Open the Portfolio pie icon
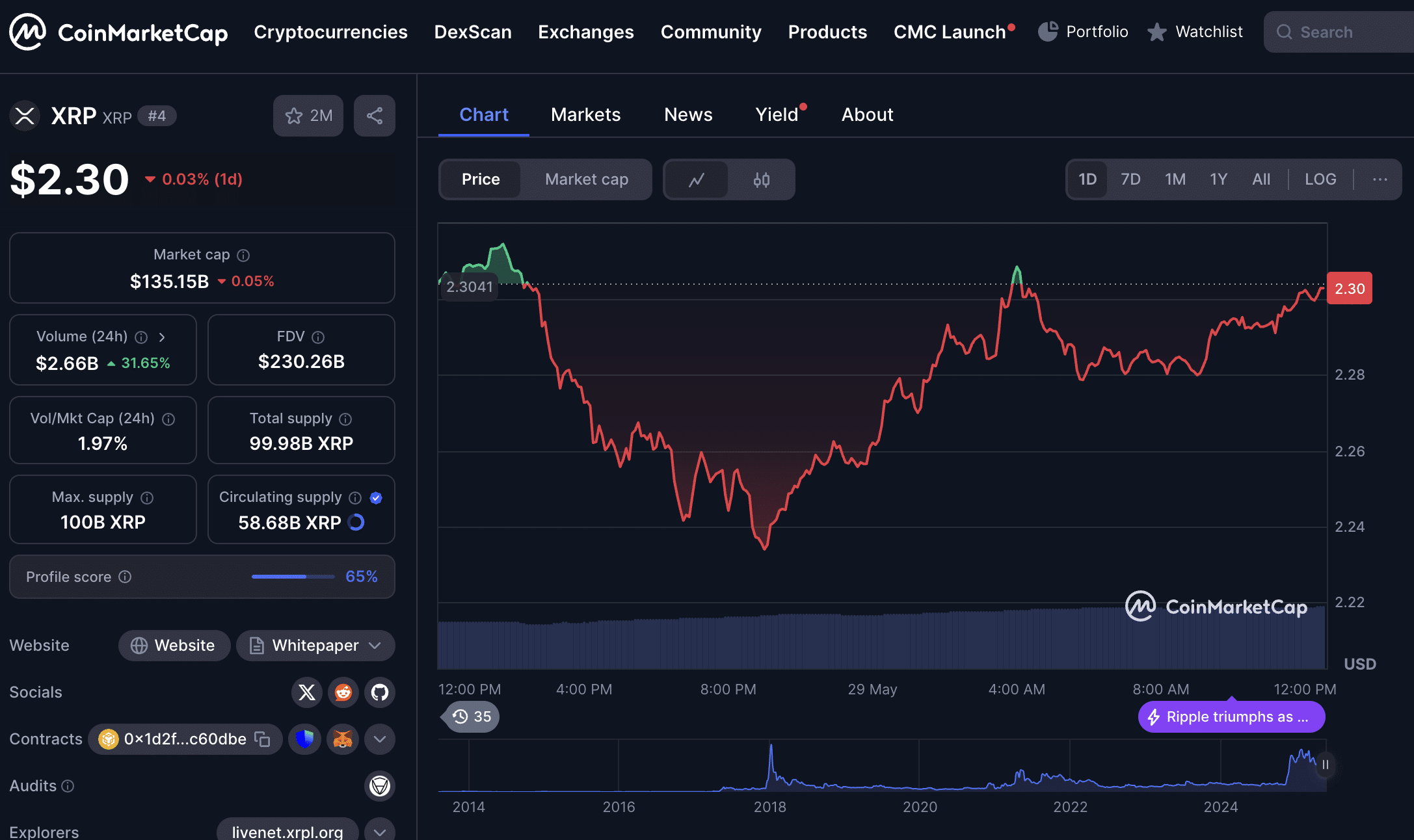The height and width of the screenshot is (840, 1414). click(x=1048, y=31)
